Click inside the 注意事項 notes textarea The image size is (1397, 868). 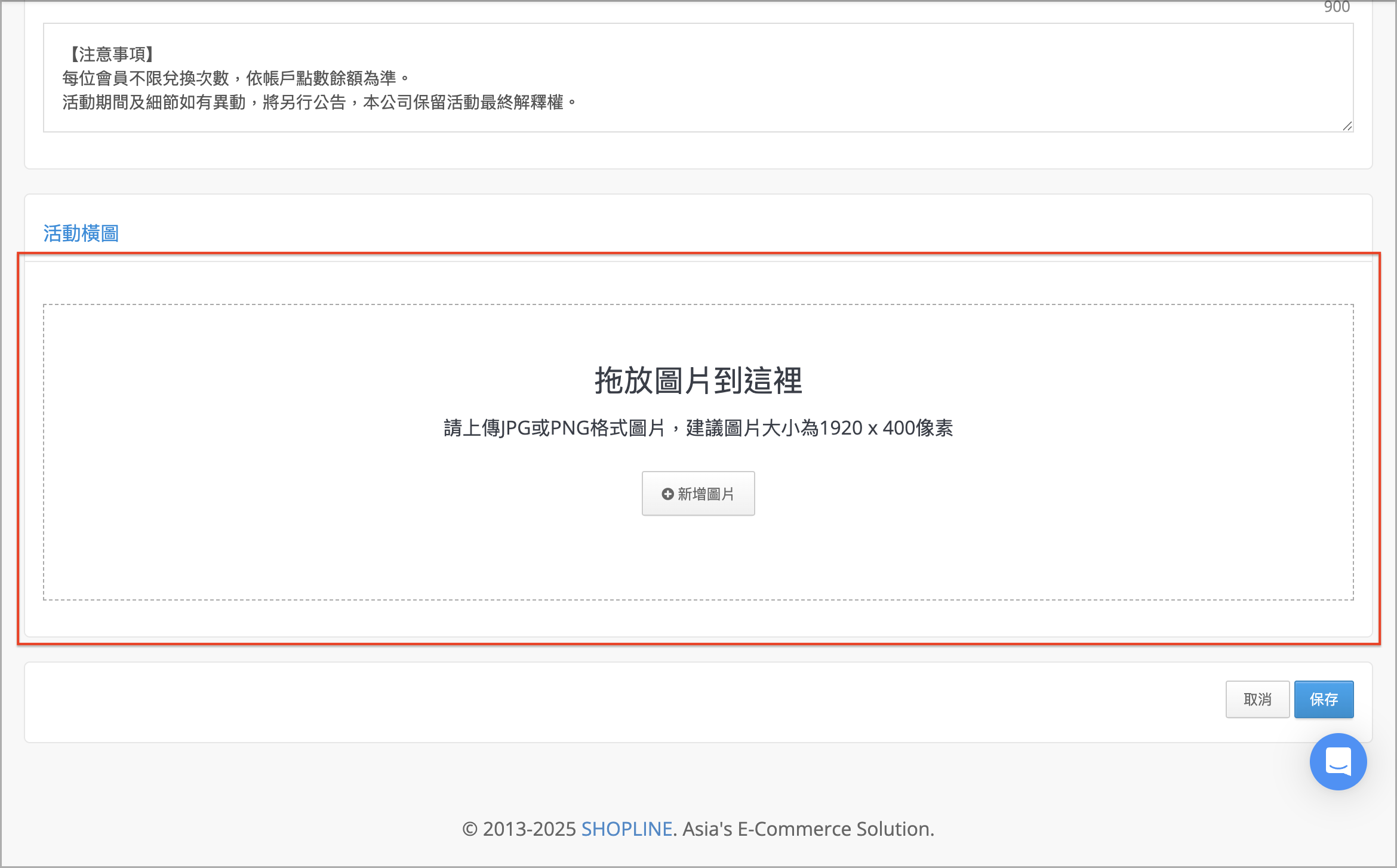pos(698,78)
